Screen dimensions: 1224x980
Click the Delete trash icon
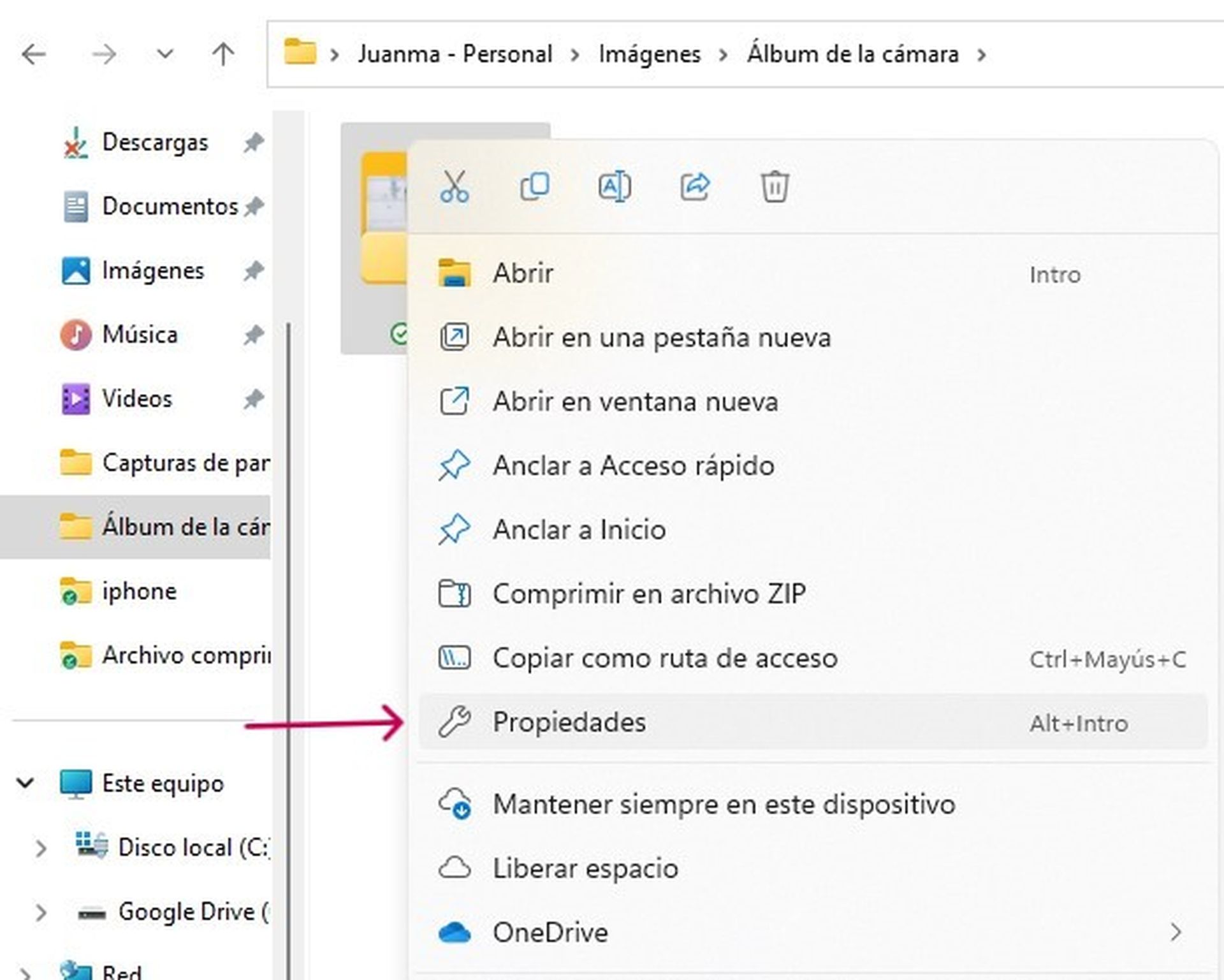click(775, 187)
